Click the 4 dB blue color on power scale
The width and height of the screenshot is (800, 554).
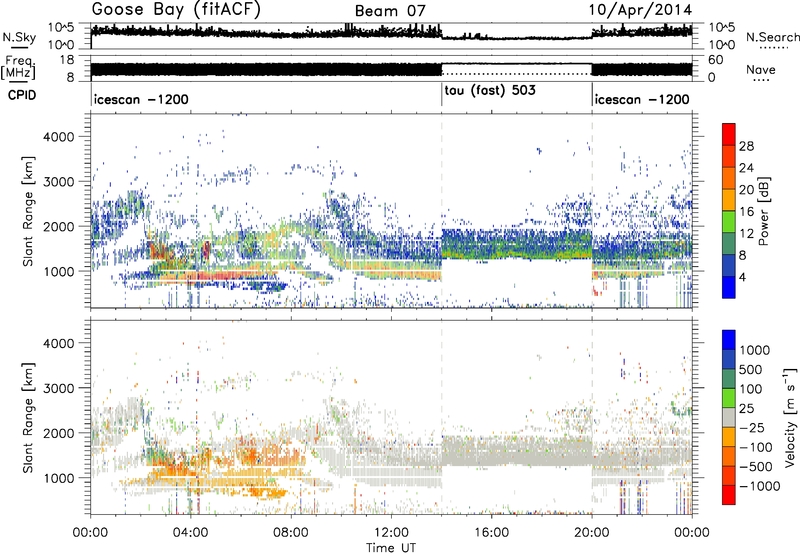coord(729,287)
